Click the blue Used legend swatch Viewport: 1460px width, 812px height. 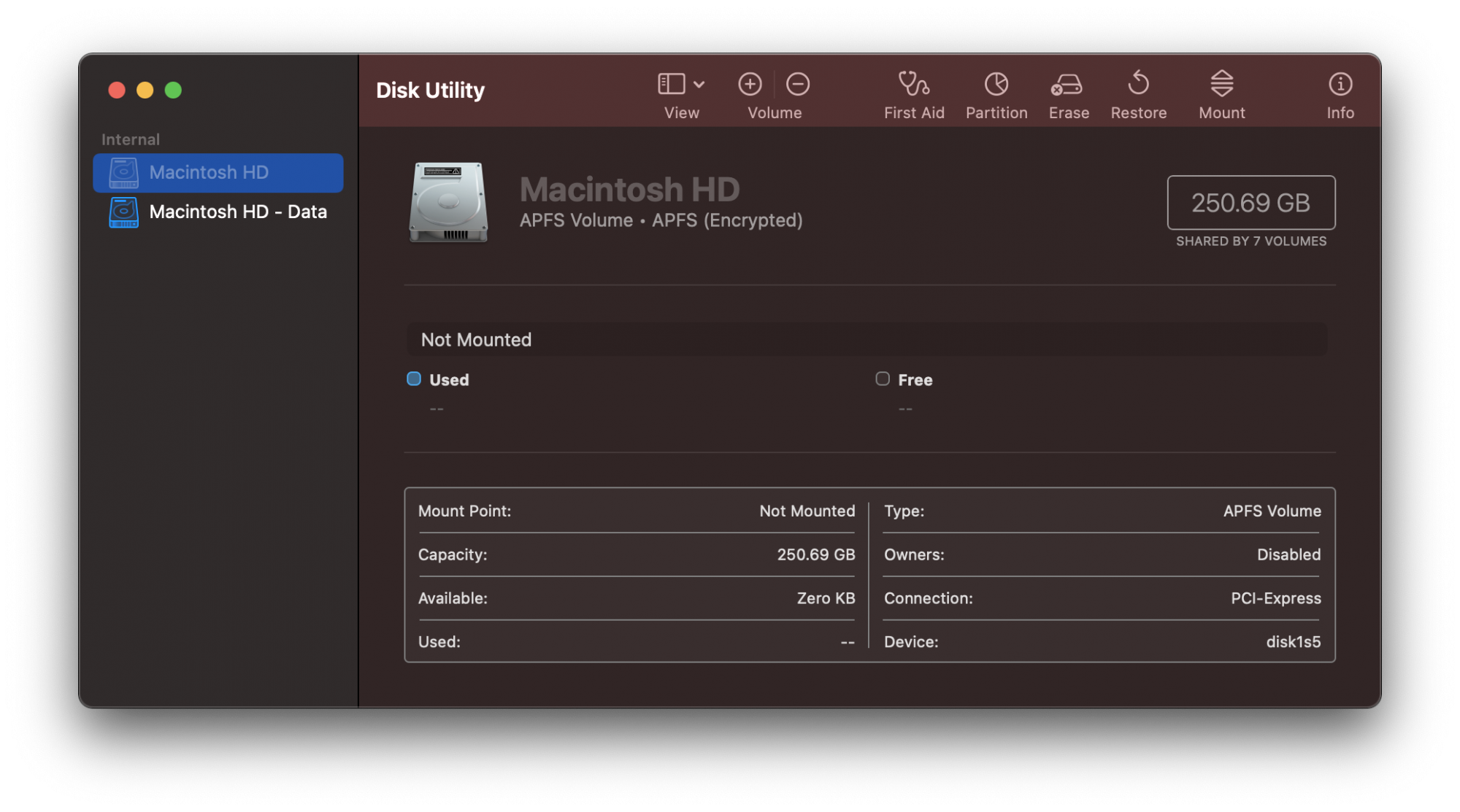(414, 379)
